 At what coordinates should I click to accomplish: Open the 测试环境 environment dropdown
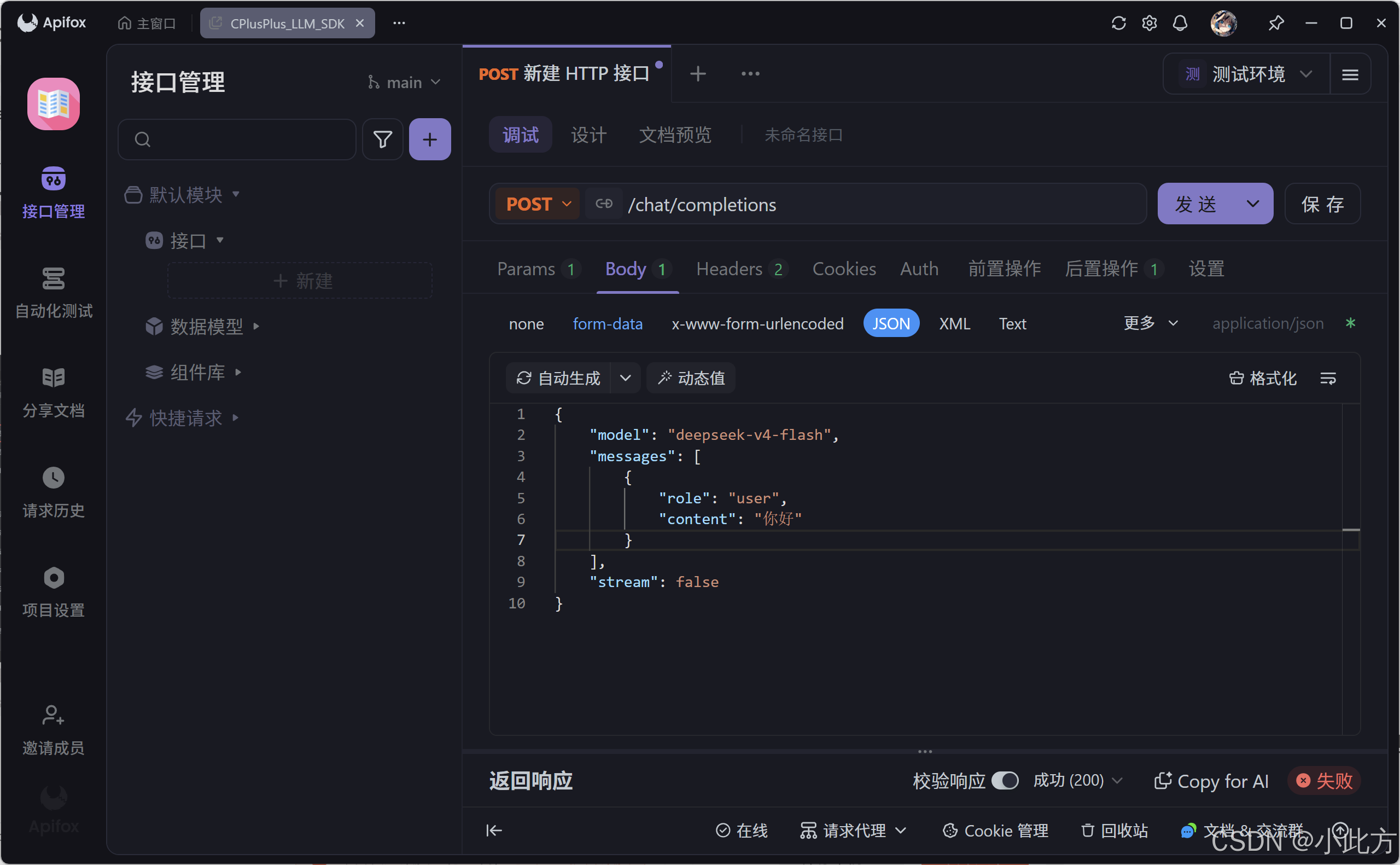pos(1247,74)
